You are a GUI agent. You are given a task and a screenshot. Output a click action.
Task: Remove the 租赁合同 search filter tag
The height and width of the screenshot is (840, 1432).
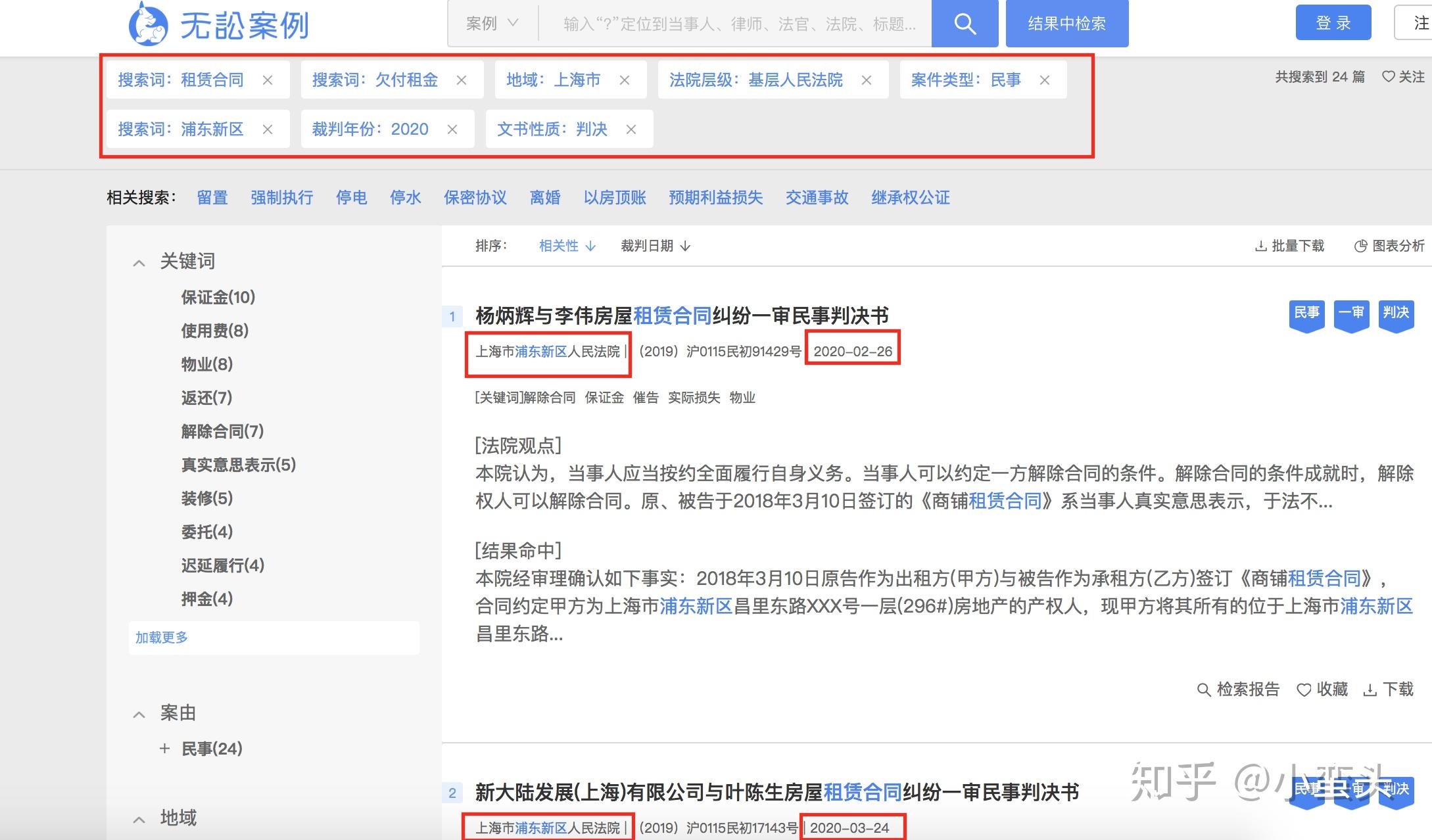(268, 80)
